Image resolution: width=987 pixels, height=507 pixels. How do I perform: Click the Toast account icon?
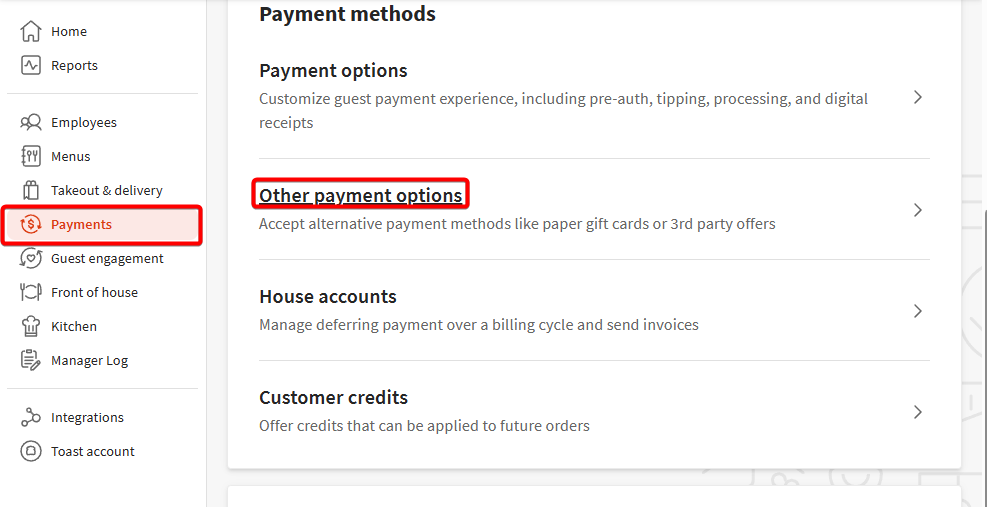pyautogui.click(x=31, y=451)
